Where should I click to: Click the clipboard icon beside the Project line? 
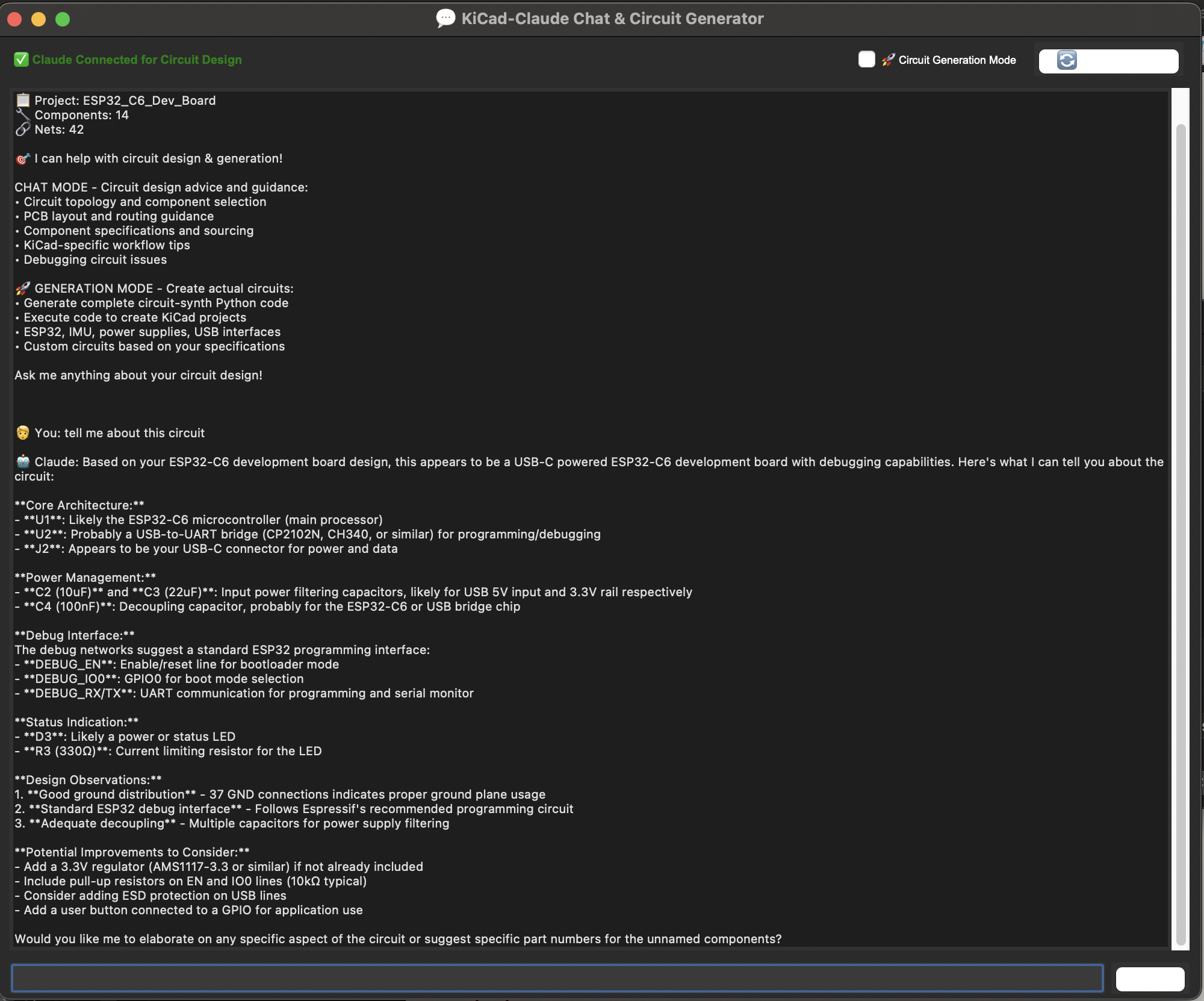pos(23,100)
